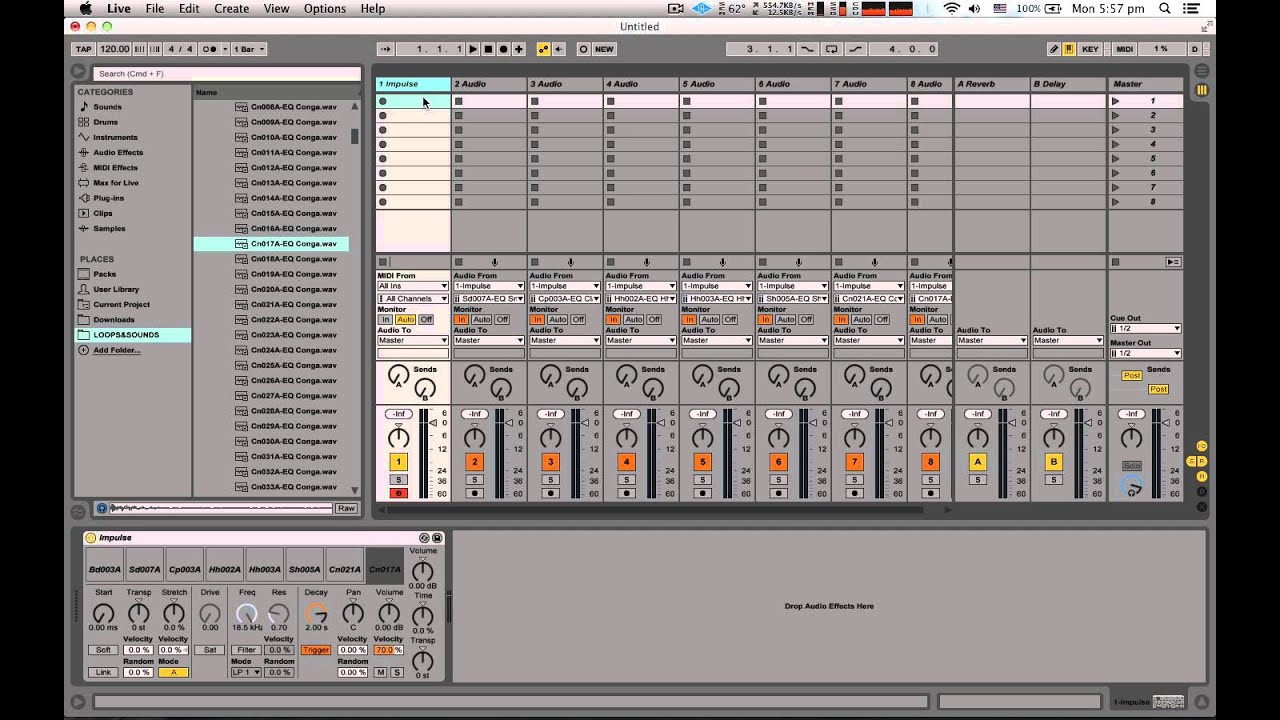Open the Options menu

(324, 9)
